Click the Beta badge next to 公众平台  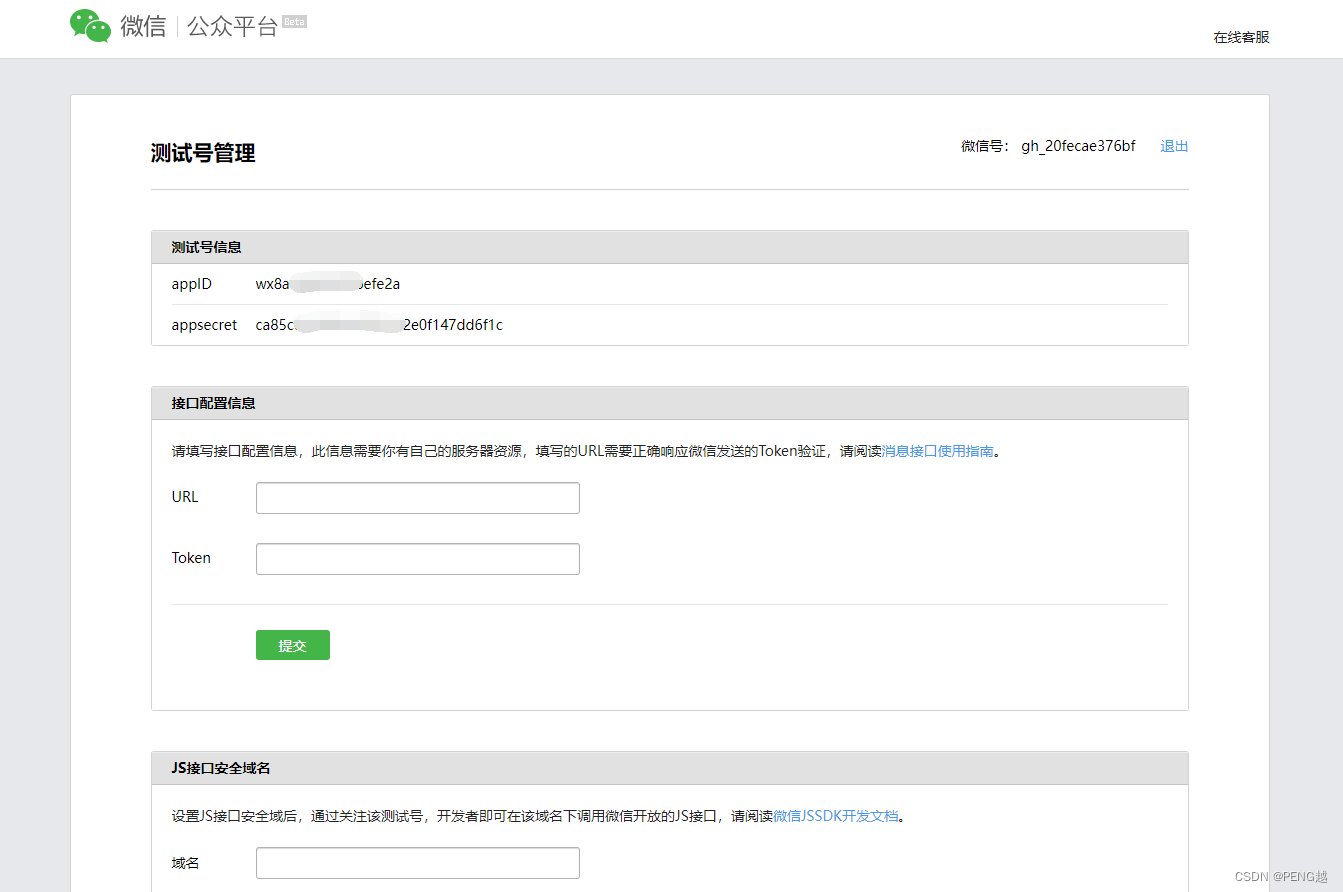coord(294,21)
